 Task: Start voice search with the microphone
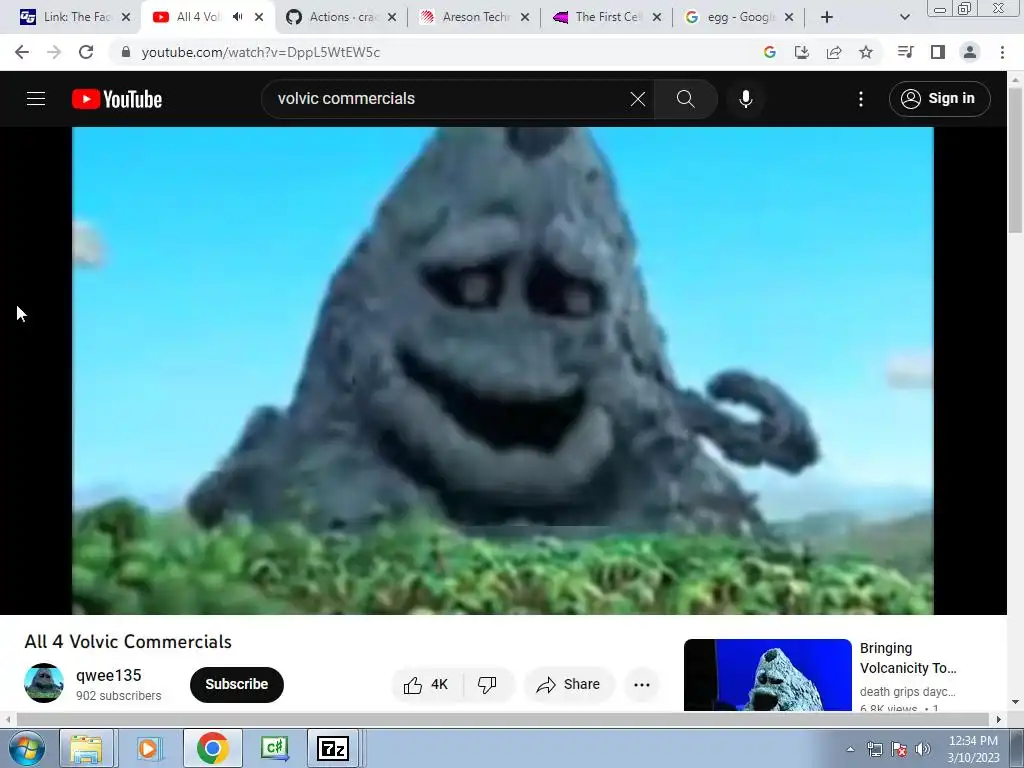(x=745, y=99)
